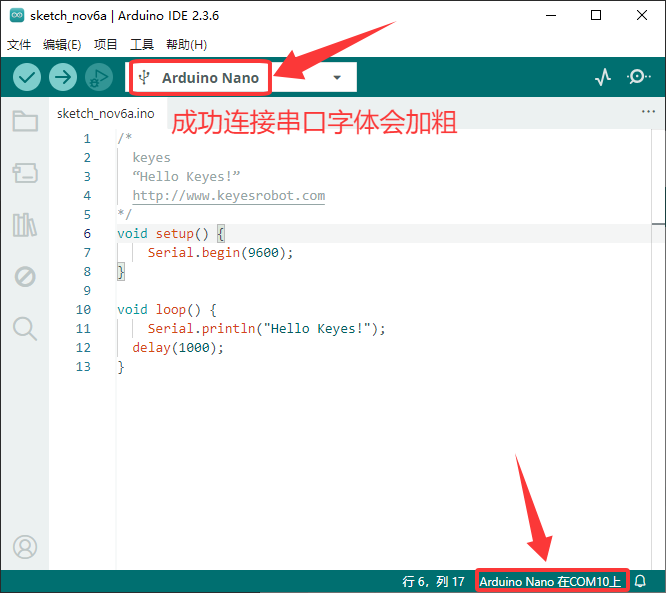
Task: Open the editor tab options menu
Action: coord(648,112)
